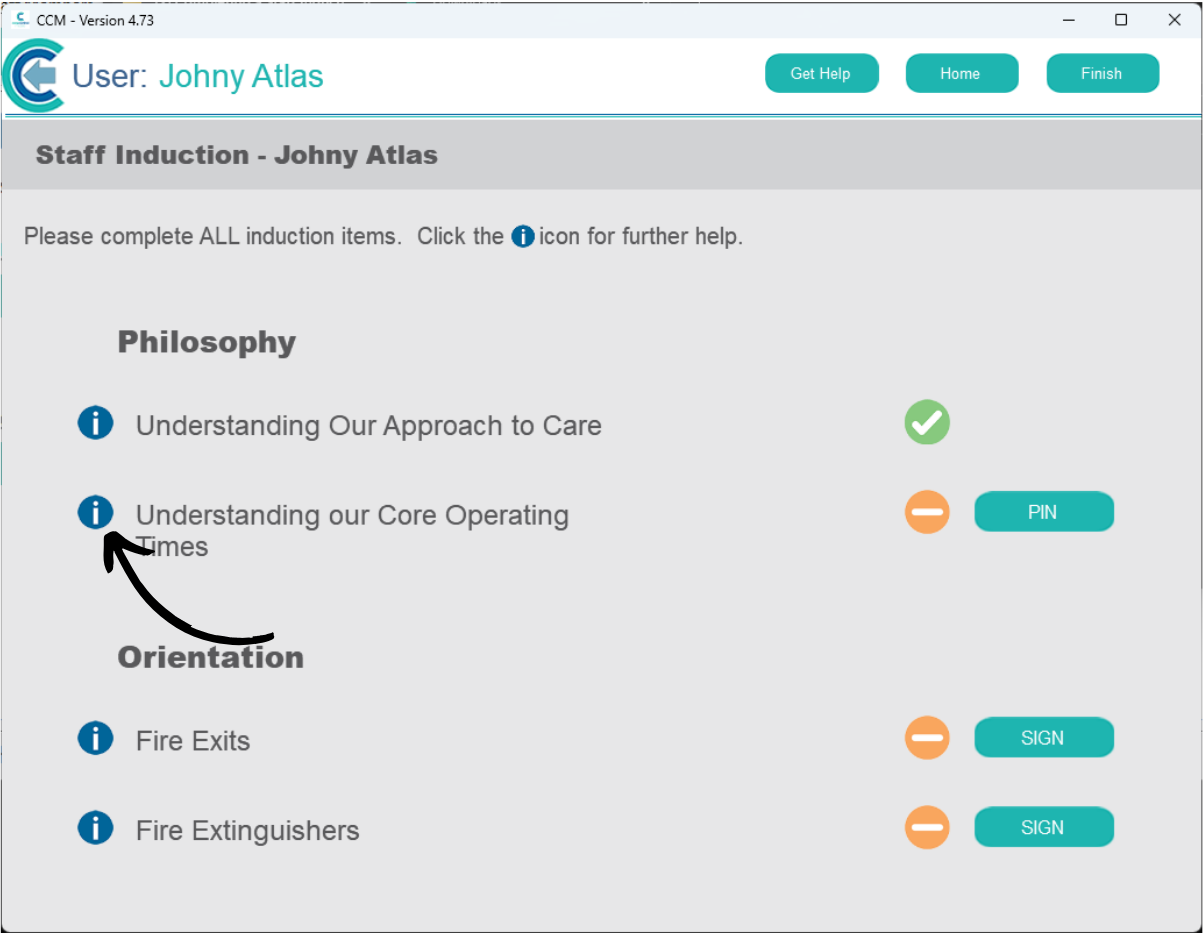Click info icon in the instruction sentence
The height and width of the screenshot is (934, 1203).
(x=523, y=237)
